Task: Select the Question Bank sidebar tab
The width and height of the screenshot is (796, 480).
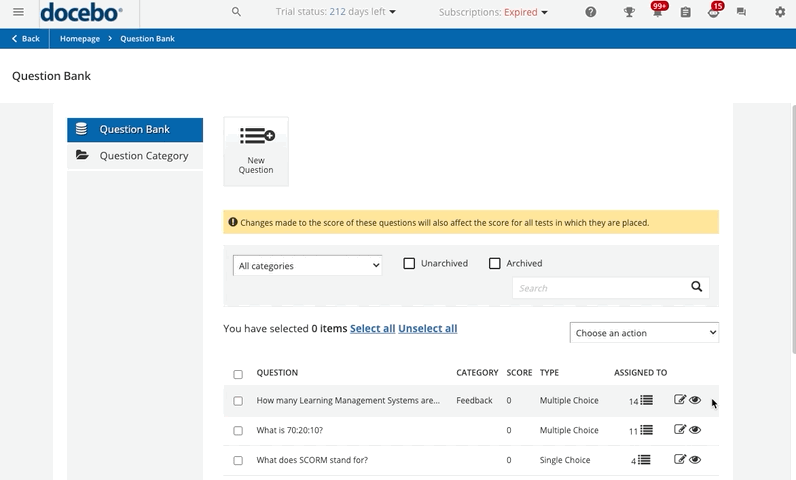Action: point(135,129)
